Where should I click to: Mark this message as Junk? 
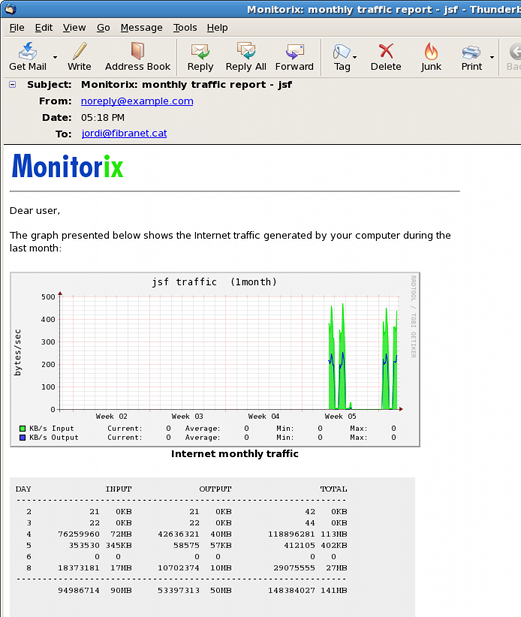(x=431, y=57)
